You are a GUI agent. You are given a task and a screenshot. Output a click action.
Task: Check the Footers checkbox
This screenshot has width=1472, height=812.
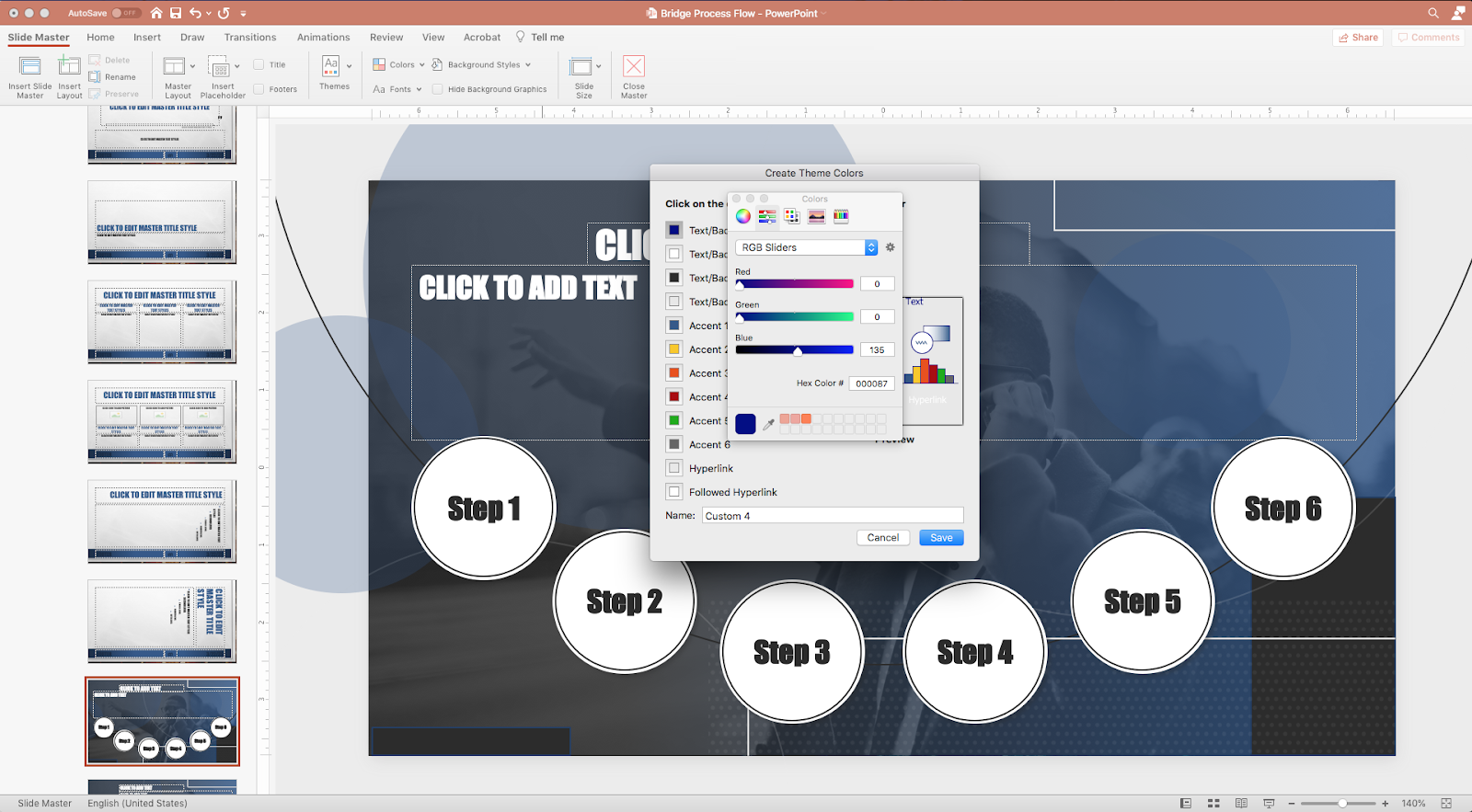click(259, 89)
